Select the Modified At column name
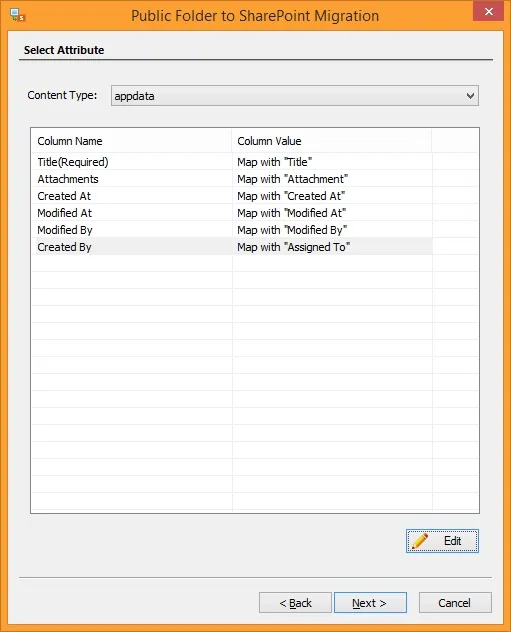 tap(64, 213)
